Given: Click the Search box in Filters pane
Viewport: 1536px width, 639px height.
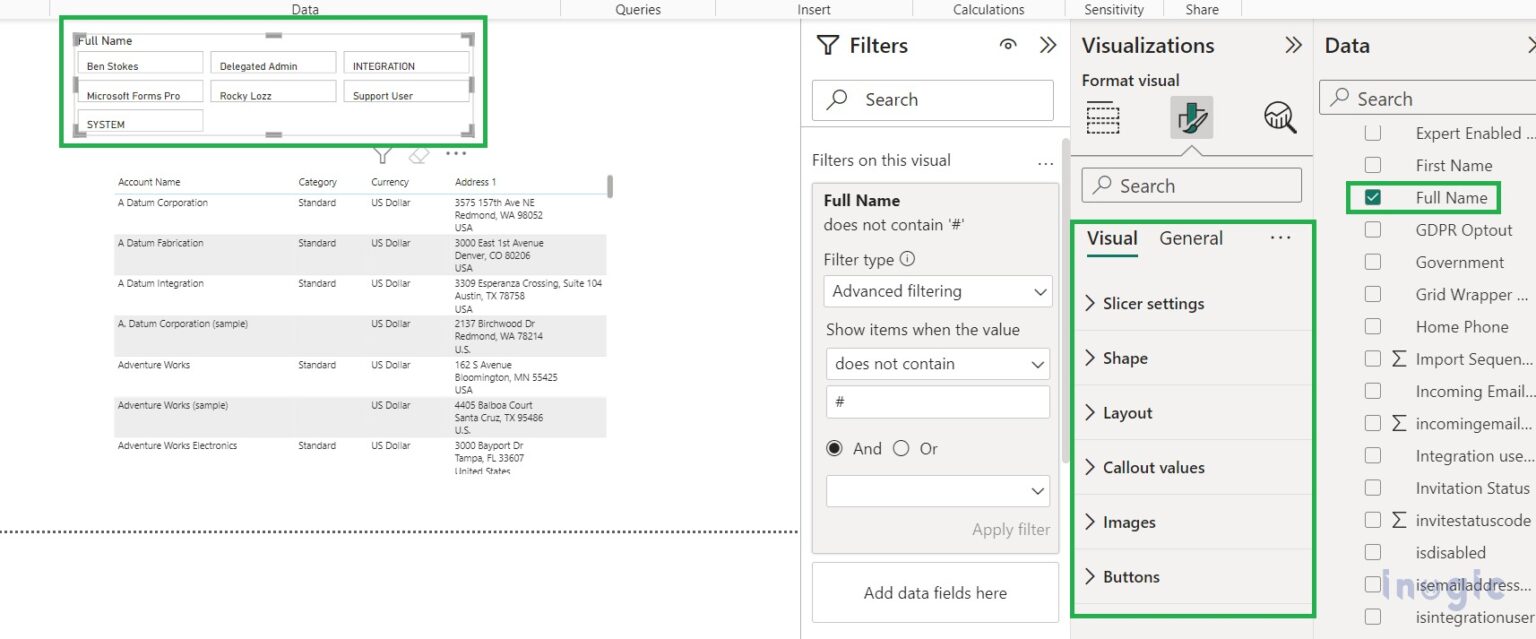Looking at the screenshot, I should pos(932,100).
